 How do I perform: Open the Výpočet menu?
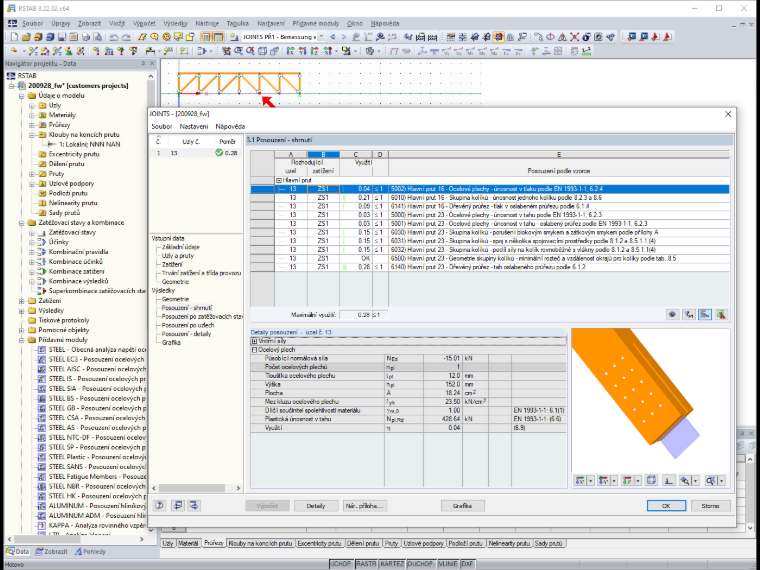[144, 23]
